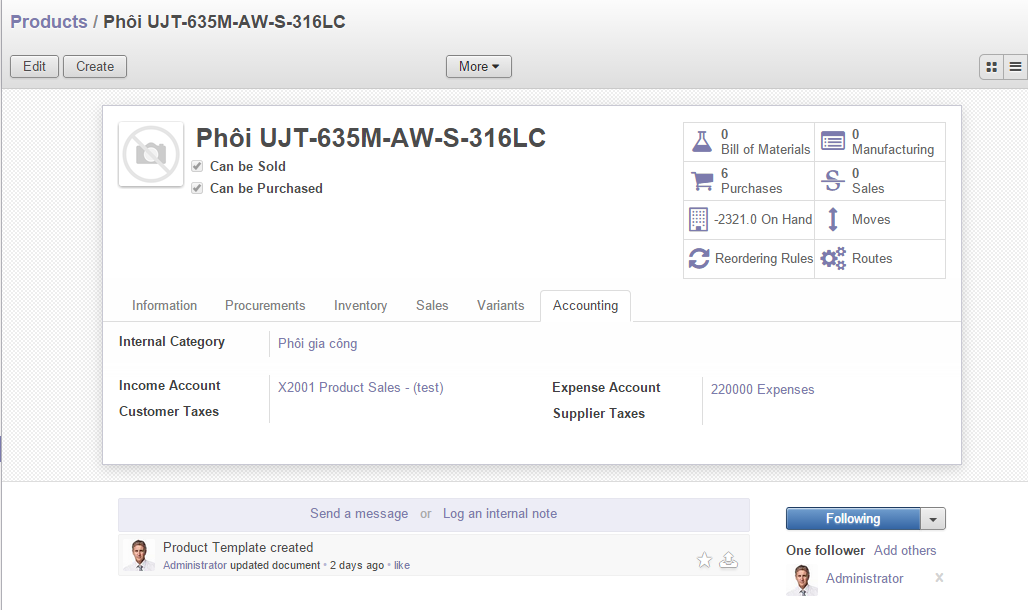Open Routes gears icon
Image resolution: width=1028 pixels, height=610 pixels.
click(x=832, y=258)
